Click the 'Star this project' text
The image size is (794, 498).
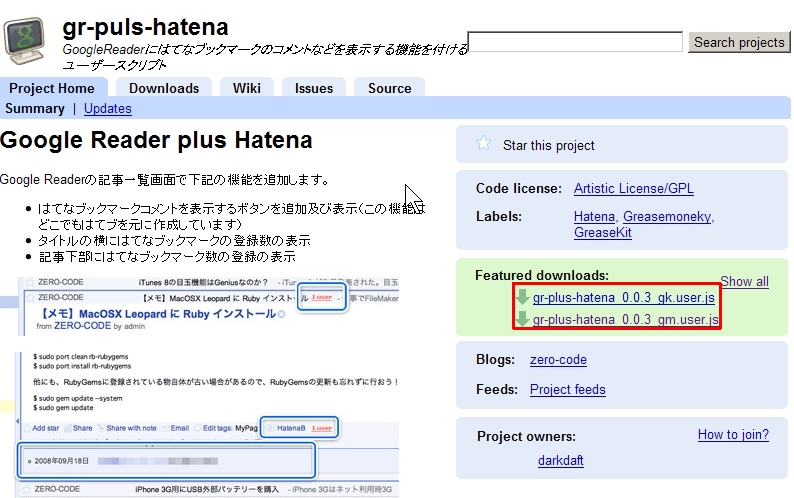(x=549, y=145)
